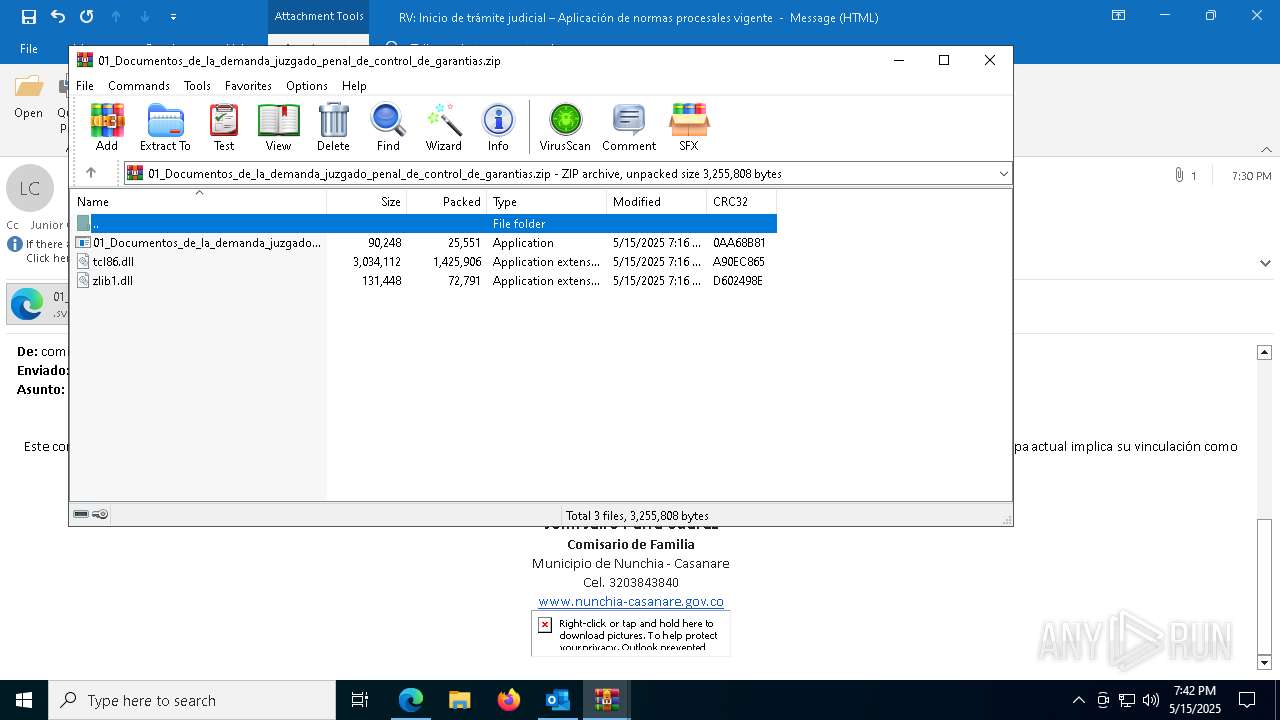Open the Favorites menu
Image resolution: width=1280 pixels, height=720 pixels.
248,86
